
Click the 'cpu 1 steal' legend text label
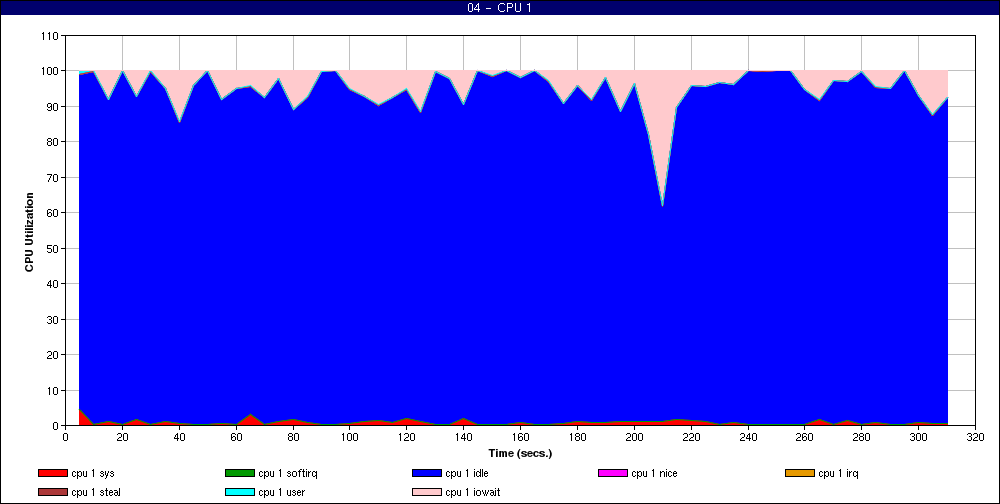point(97,492)
